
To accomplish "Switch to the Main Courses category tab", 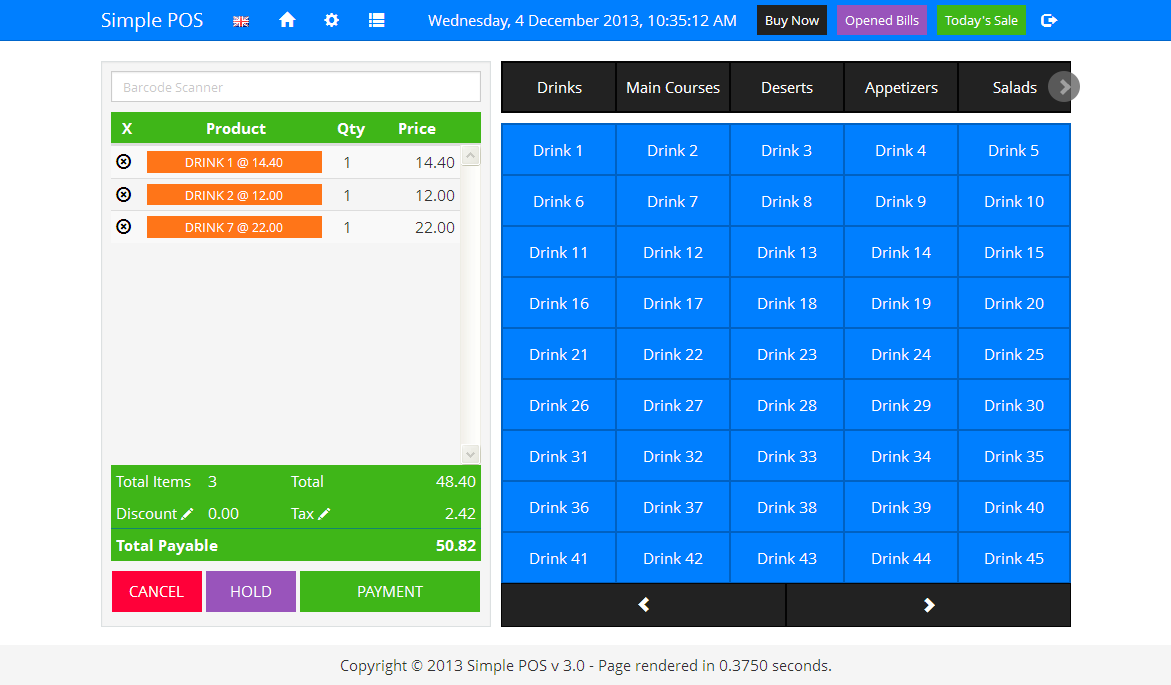I will [x=673, y=87].
